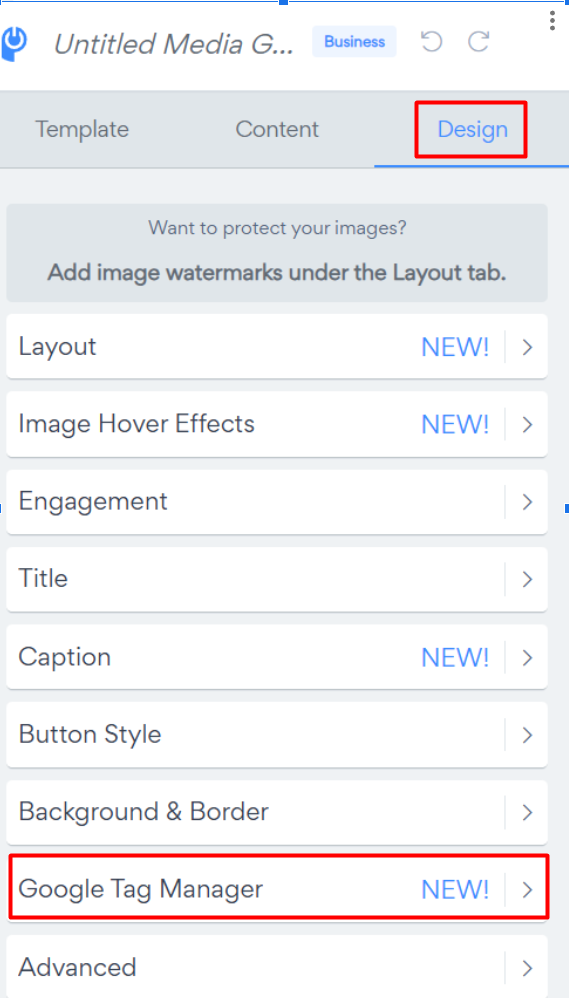Open Image Hover Effects settings

coord(277,424)
